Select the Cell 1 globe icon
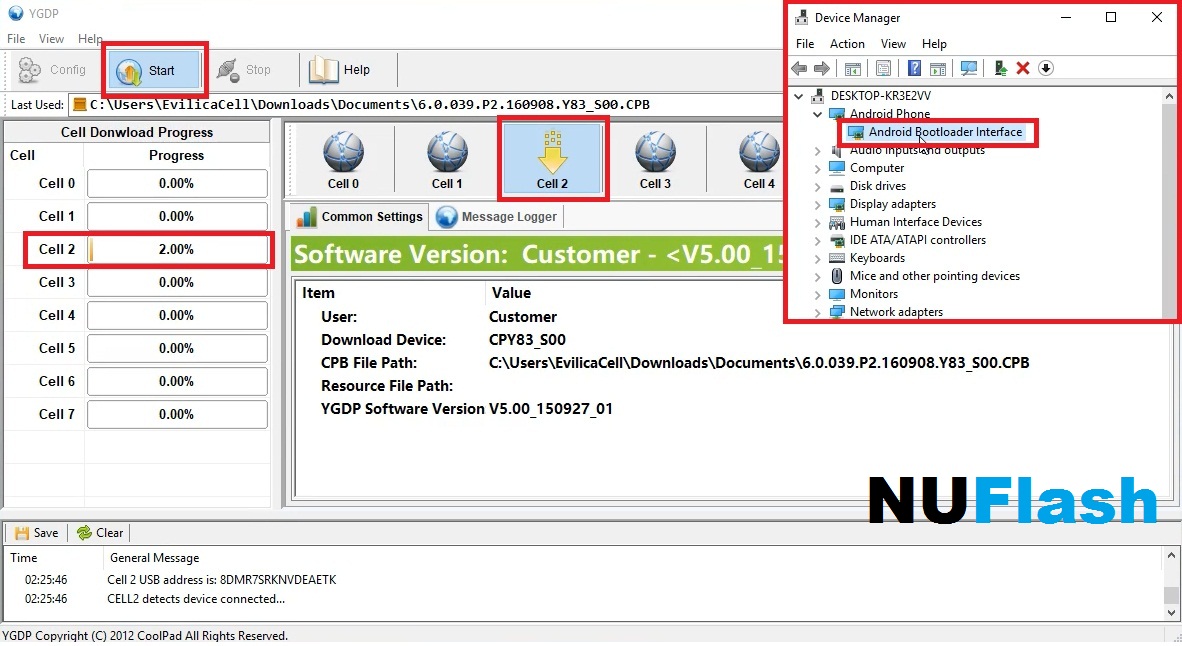 pyautogui.click(x=446, y=160)
